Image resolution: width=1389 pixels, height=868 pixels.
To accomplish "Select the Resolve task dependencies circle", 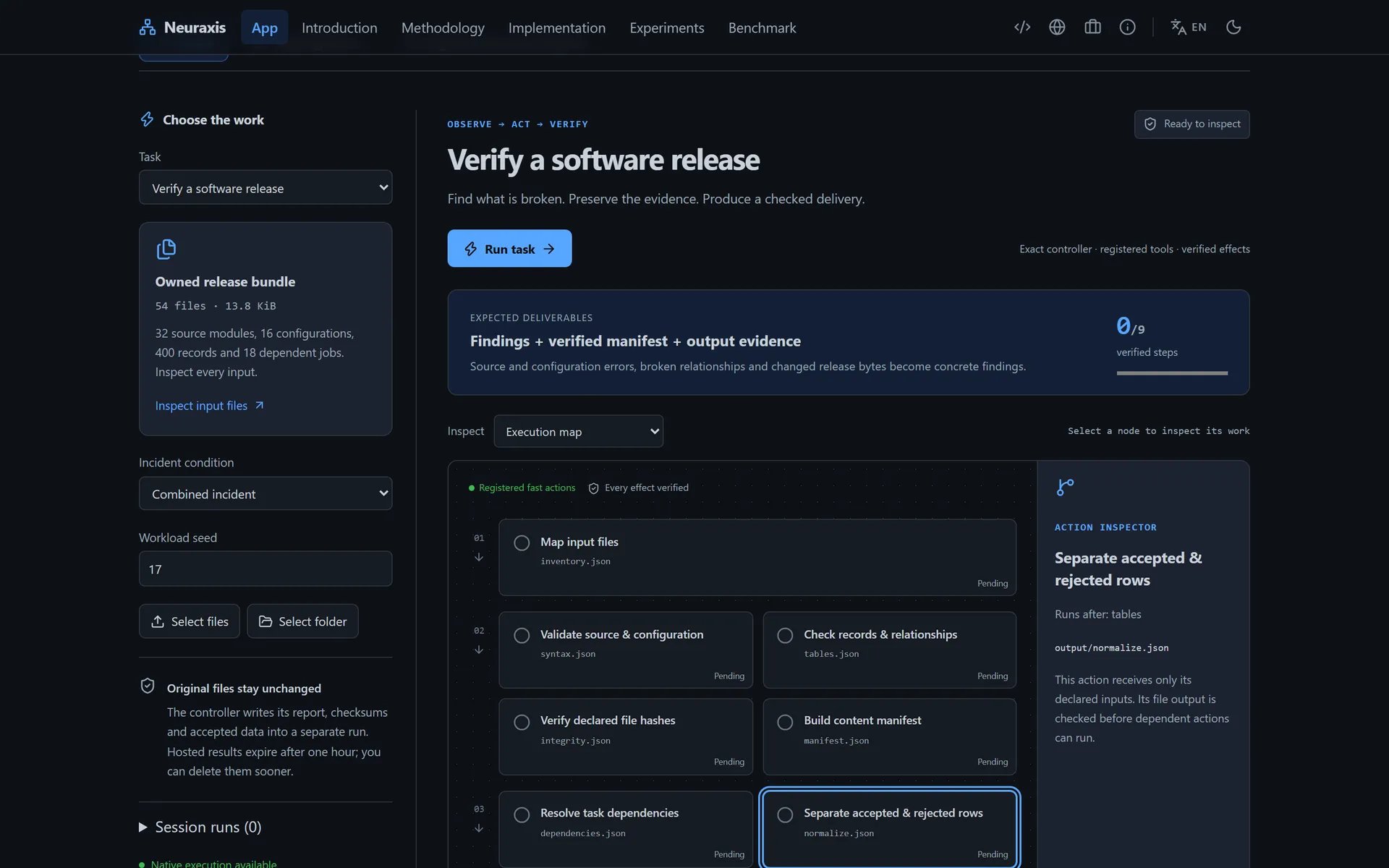I will coord(522,814).
